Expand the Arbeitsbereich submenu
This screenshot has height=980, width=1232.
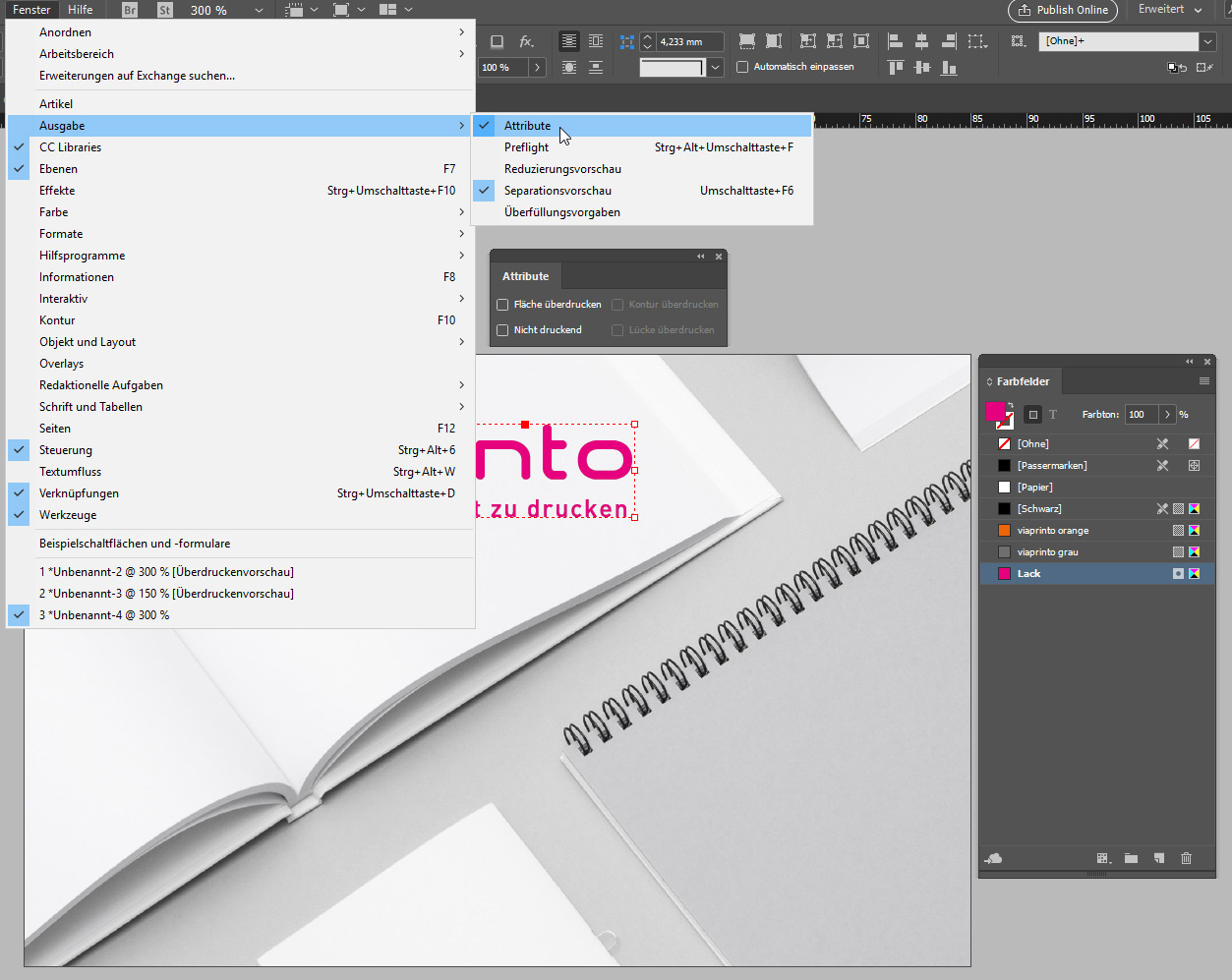(x=241, y=54)
